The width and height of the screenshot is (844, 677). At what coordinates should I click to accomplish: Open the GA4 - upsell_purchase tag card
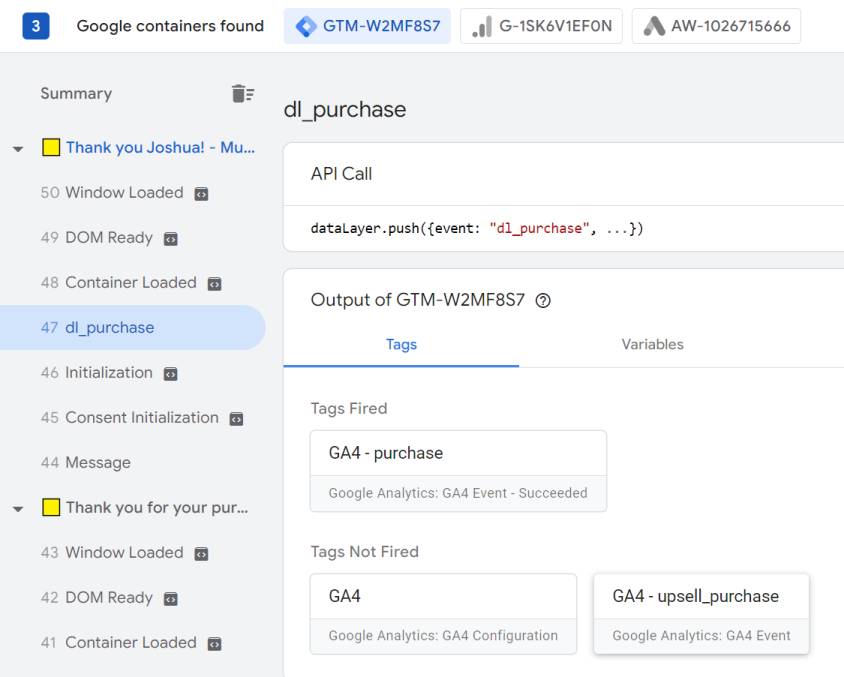(x=701, y=614)
